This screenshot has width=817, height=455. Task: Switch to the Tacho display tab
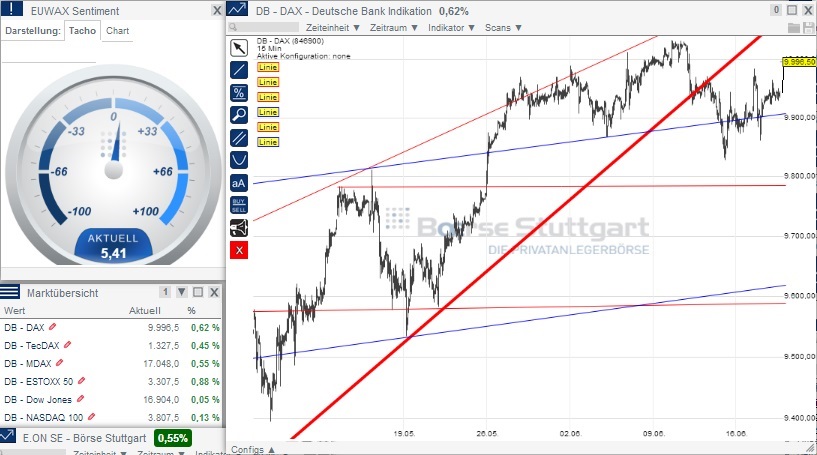(x=82, y=31)
